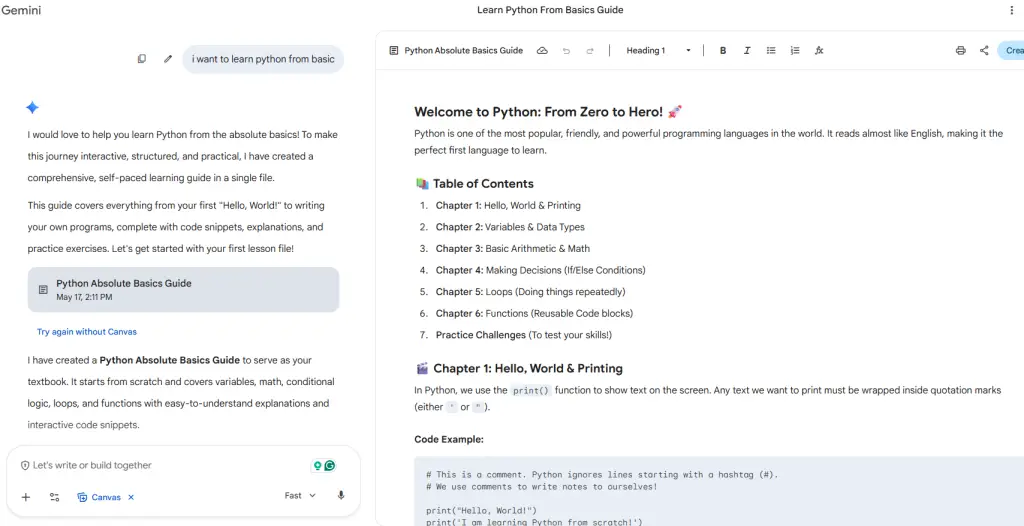This screenshot has width=1024, height=526.
Task: Click Chapter 1: Hello, World & Printing list item
Action: coord(508,205)
